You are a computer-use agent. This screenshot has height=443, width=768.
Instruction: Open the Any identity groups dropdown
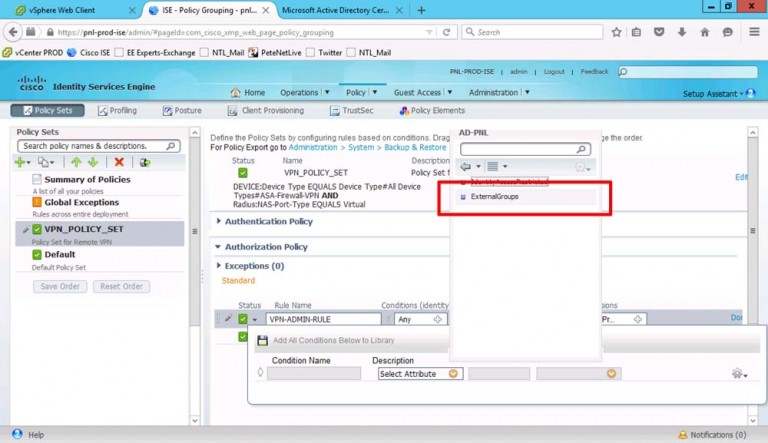421,319
